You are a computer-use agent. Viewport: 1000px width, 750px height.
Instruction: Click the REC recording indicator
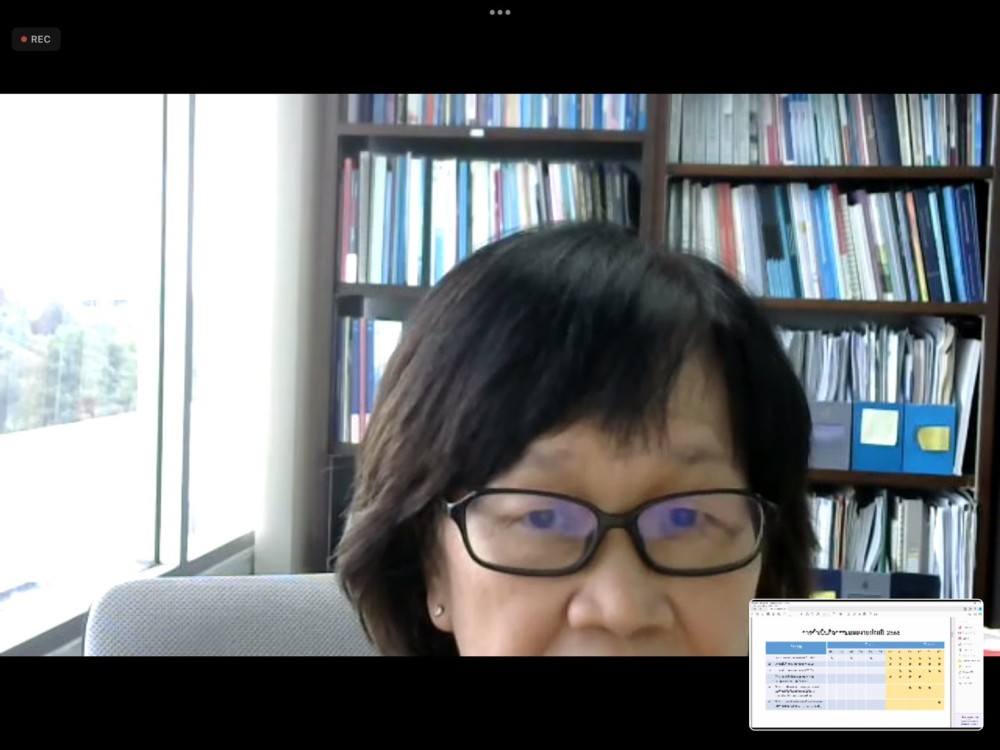(36, 39)
